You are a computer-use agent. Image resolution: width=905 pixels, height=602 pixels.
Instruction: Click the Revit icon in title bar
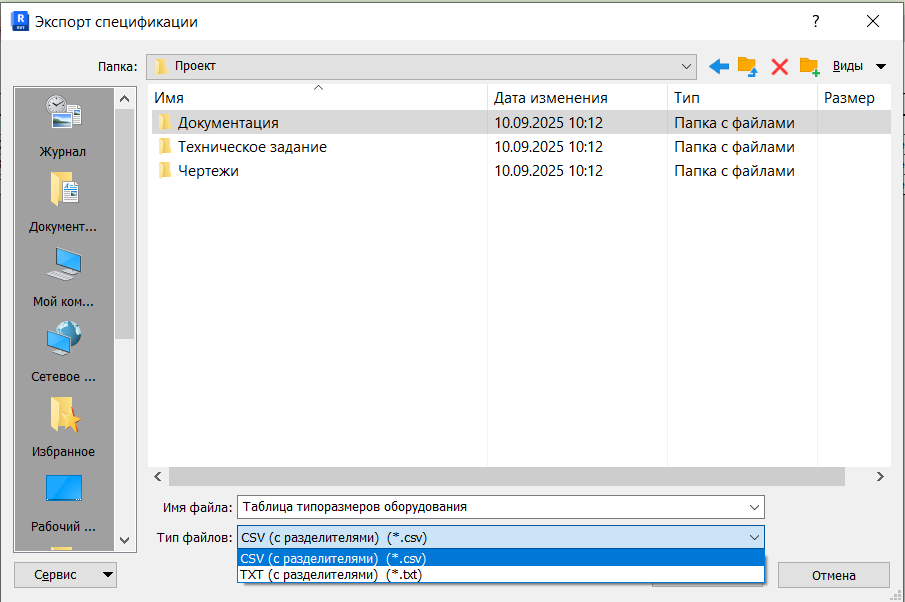coord(20,21)
